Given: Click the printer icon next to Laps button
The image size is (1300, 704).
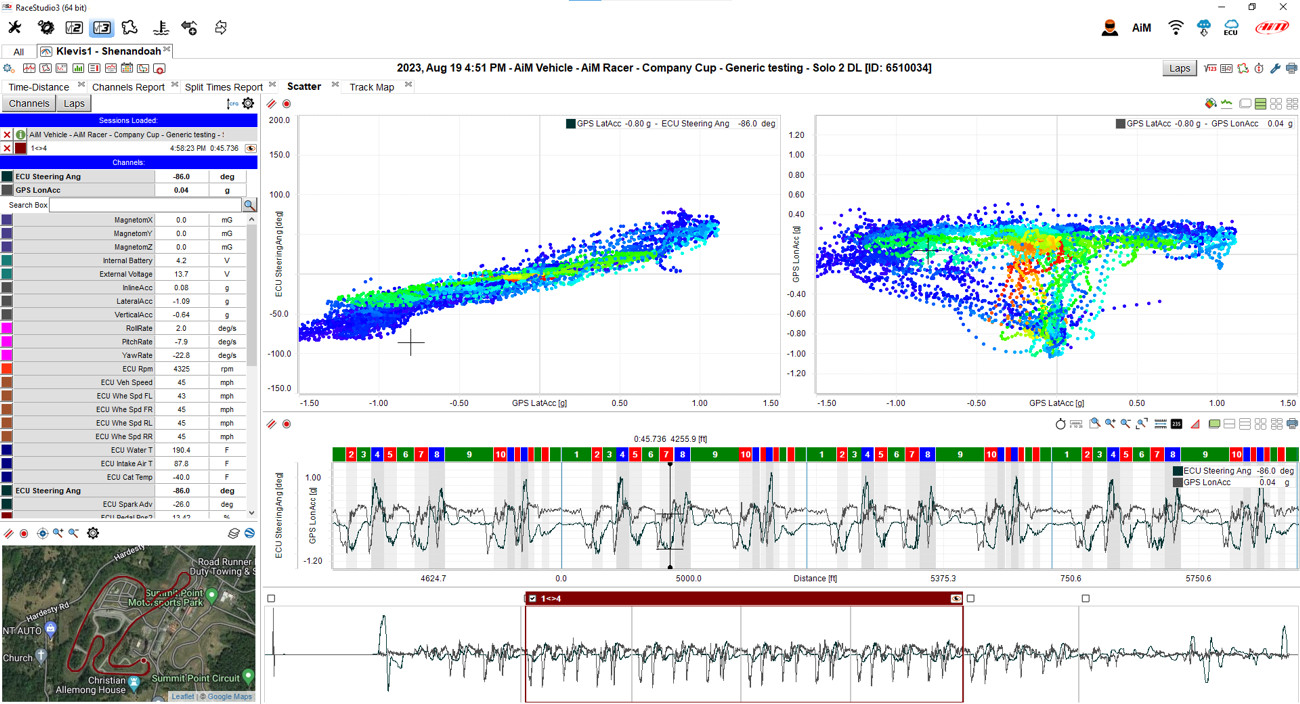Looking at the screenshot, I should [1291, 68].
